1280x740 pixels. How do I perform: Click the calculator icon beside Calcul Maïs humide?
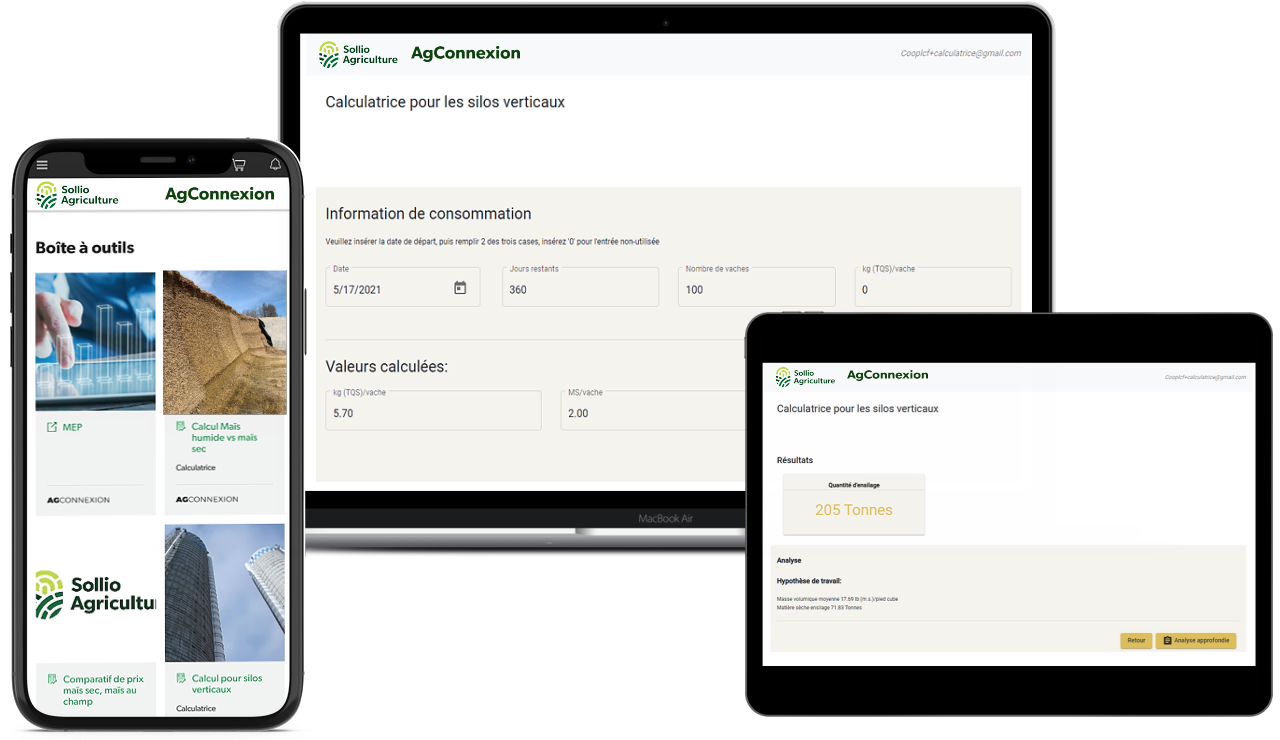tap(181, 426)
